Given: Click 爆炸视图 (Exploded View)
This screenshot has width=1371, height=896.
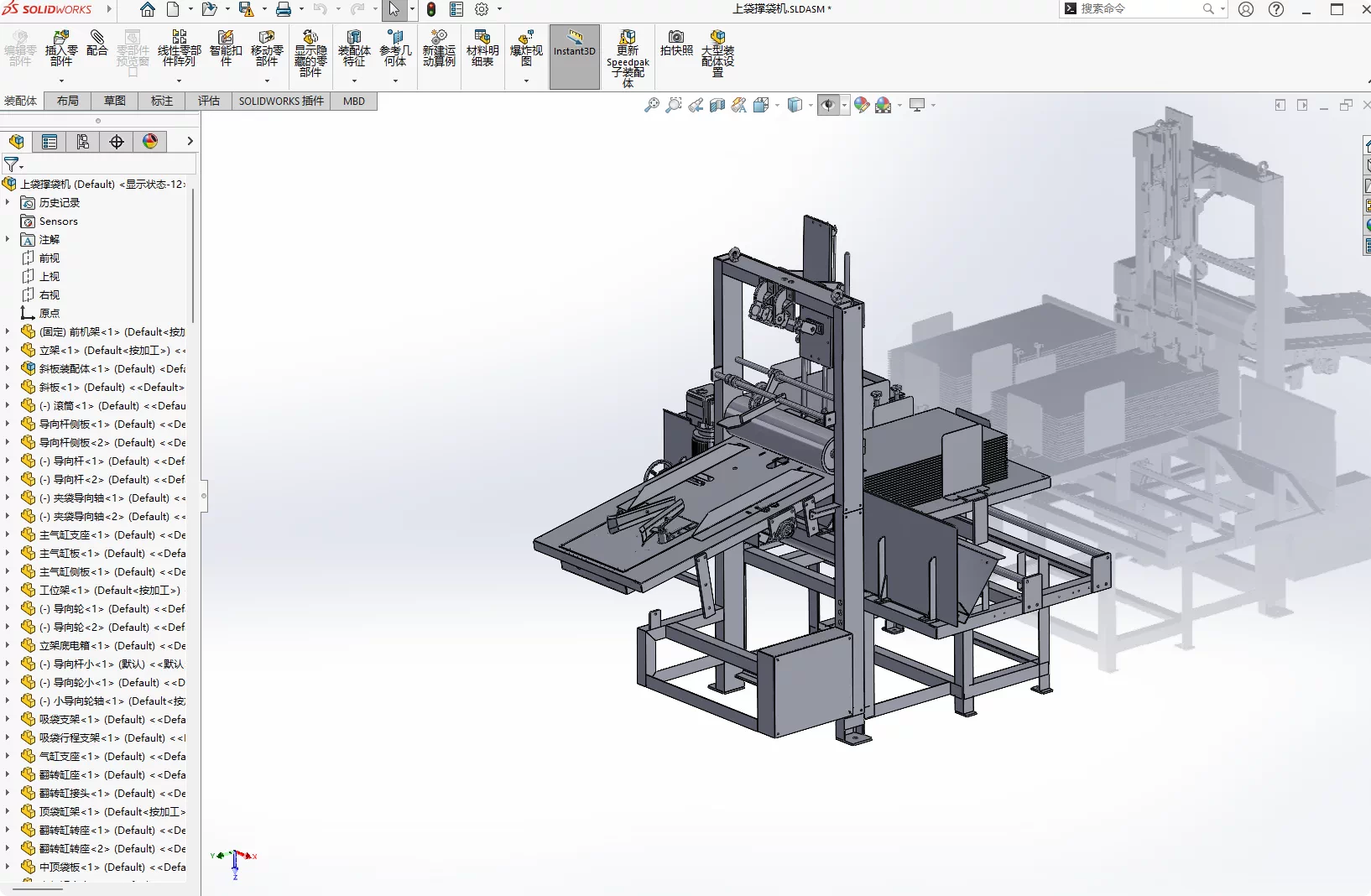Looking at the screenshot, I should click(526, 49).
